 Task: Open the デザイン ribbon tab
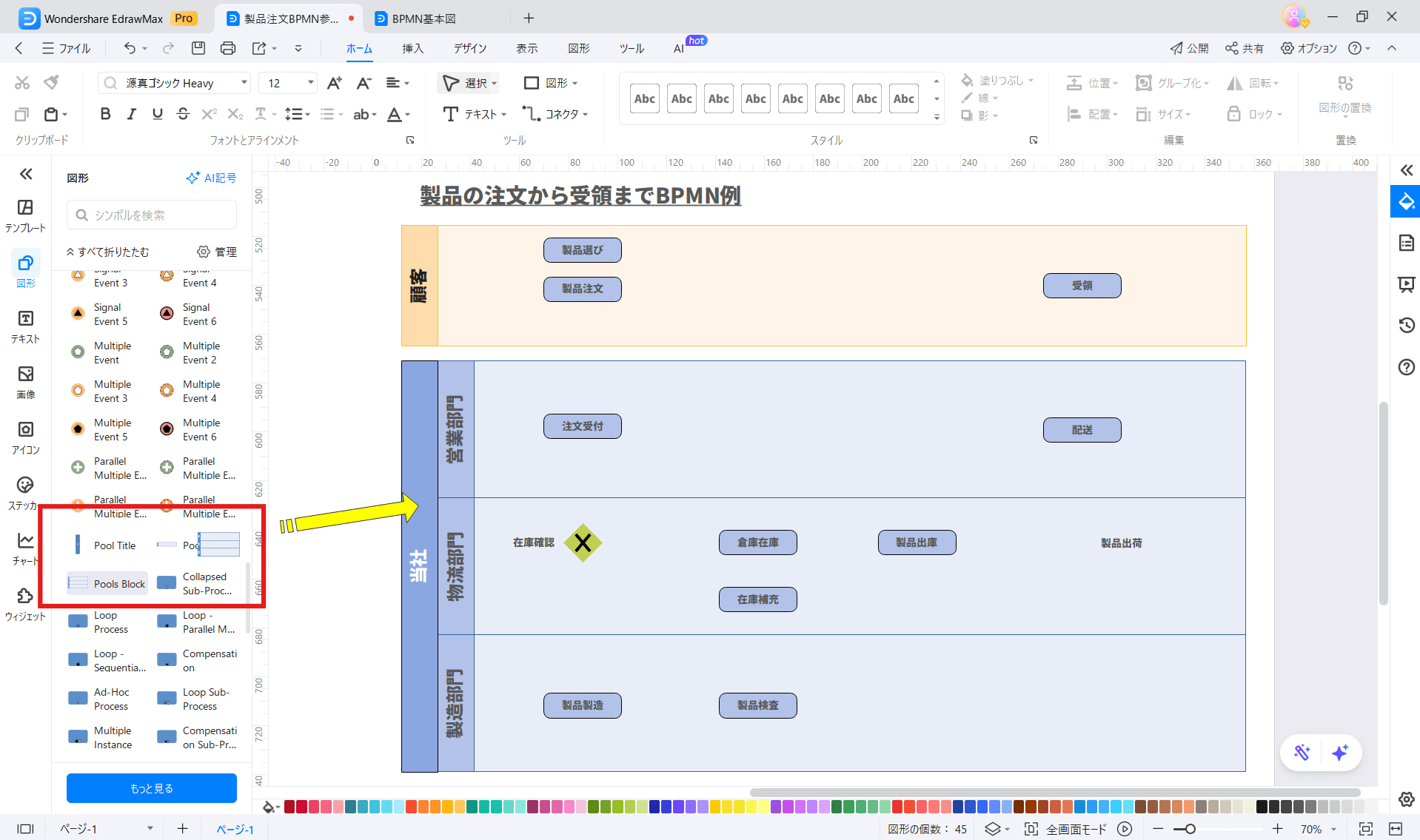coord(470,48)
